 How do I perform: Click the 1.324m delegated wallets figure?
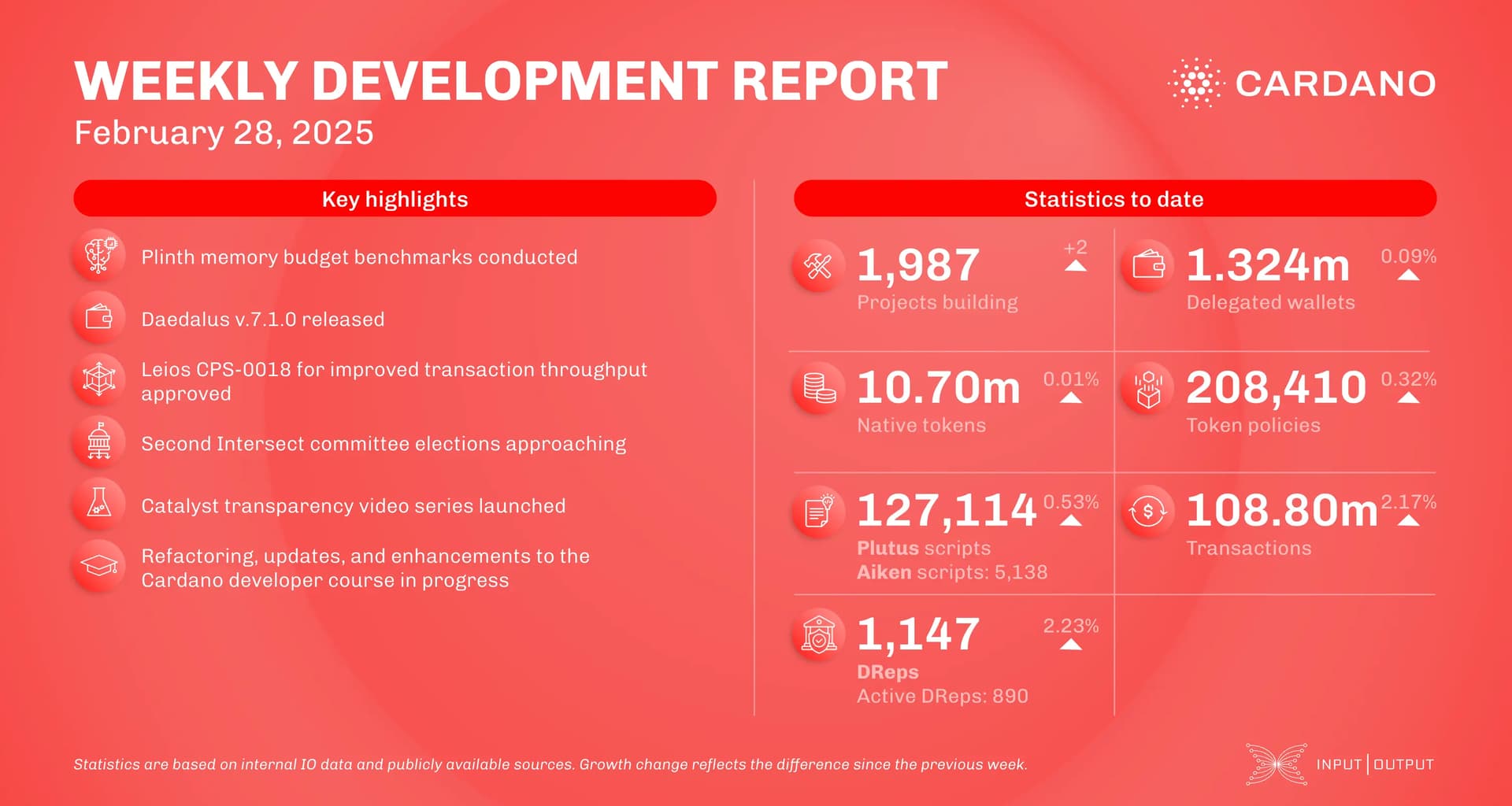pyautogui.click(x=1268, y=265)
